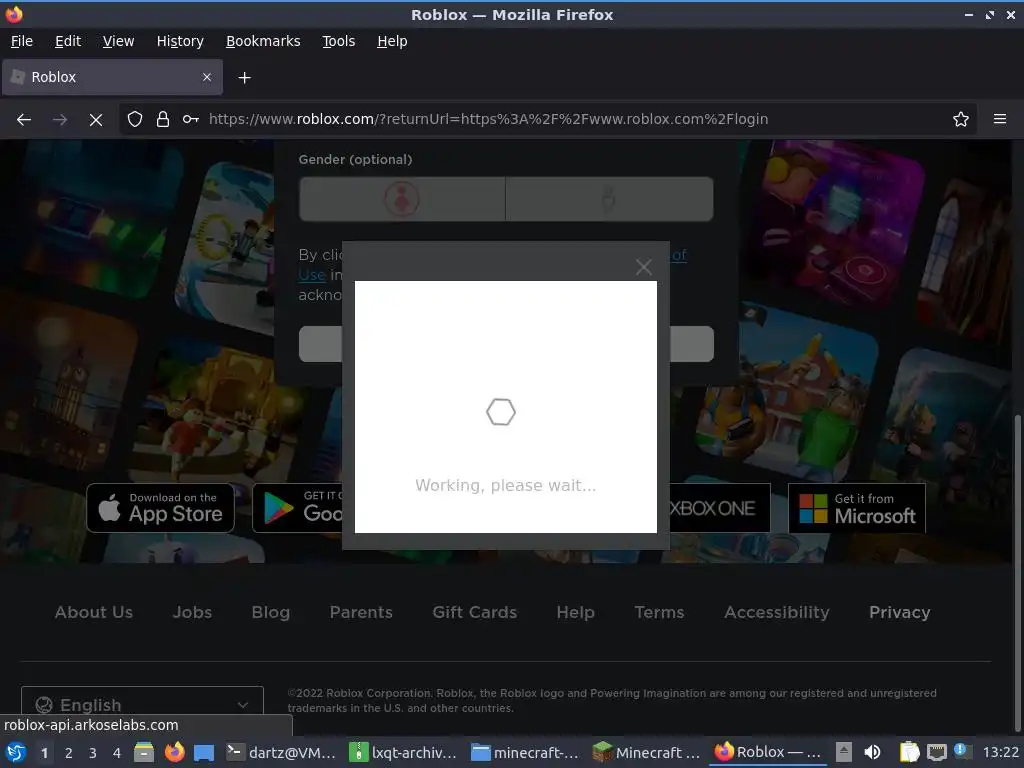1024x768 pixels.
Task: Select the Roblox browser tab
Action: 112,77
